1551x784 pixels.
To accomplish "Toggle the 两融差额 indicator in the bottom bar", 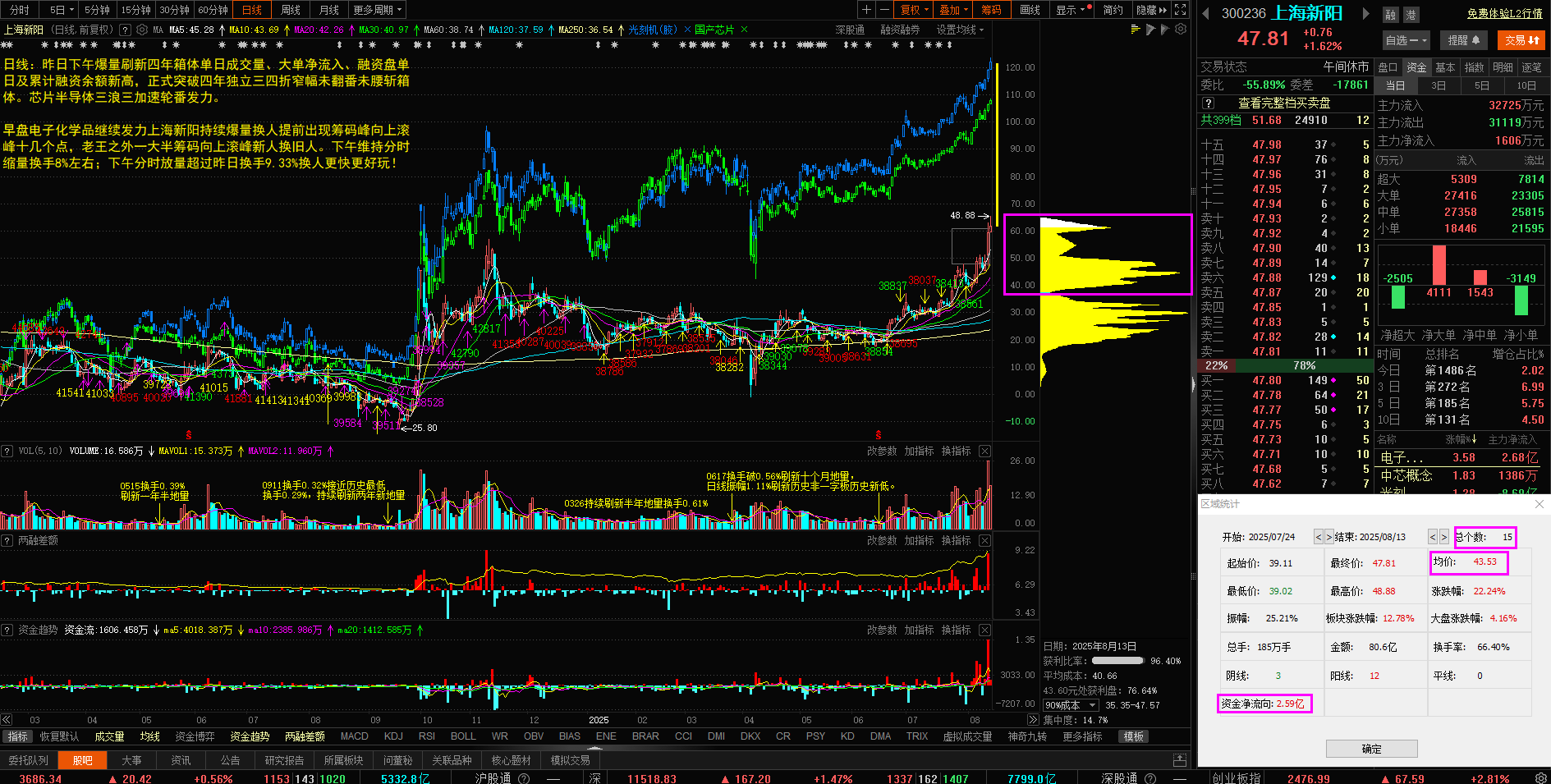I will pyautogui.click(x=305, y=736).
